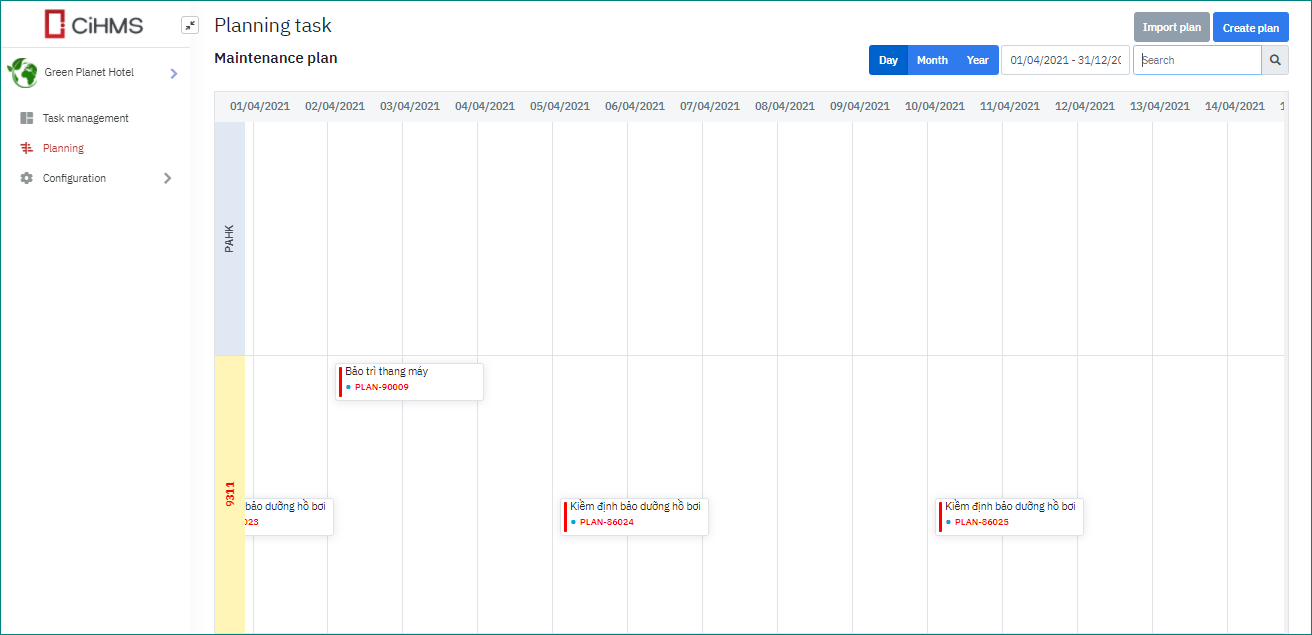1312x635 pixels.
Task: Click the Configuration gear icon
Action: click(27, 178)
